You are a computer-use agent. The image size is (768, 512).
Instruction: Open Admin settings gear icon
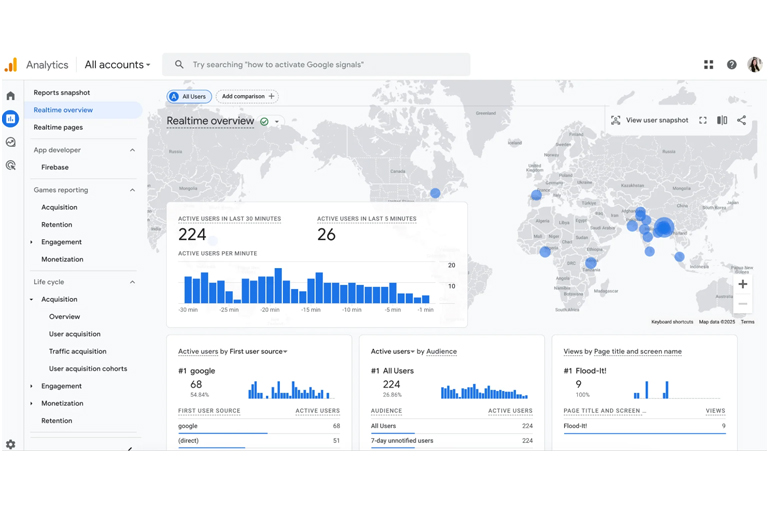point(11,444)
